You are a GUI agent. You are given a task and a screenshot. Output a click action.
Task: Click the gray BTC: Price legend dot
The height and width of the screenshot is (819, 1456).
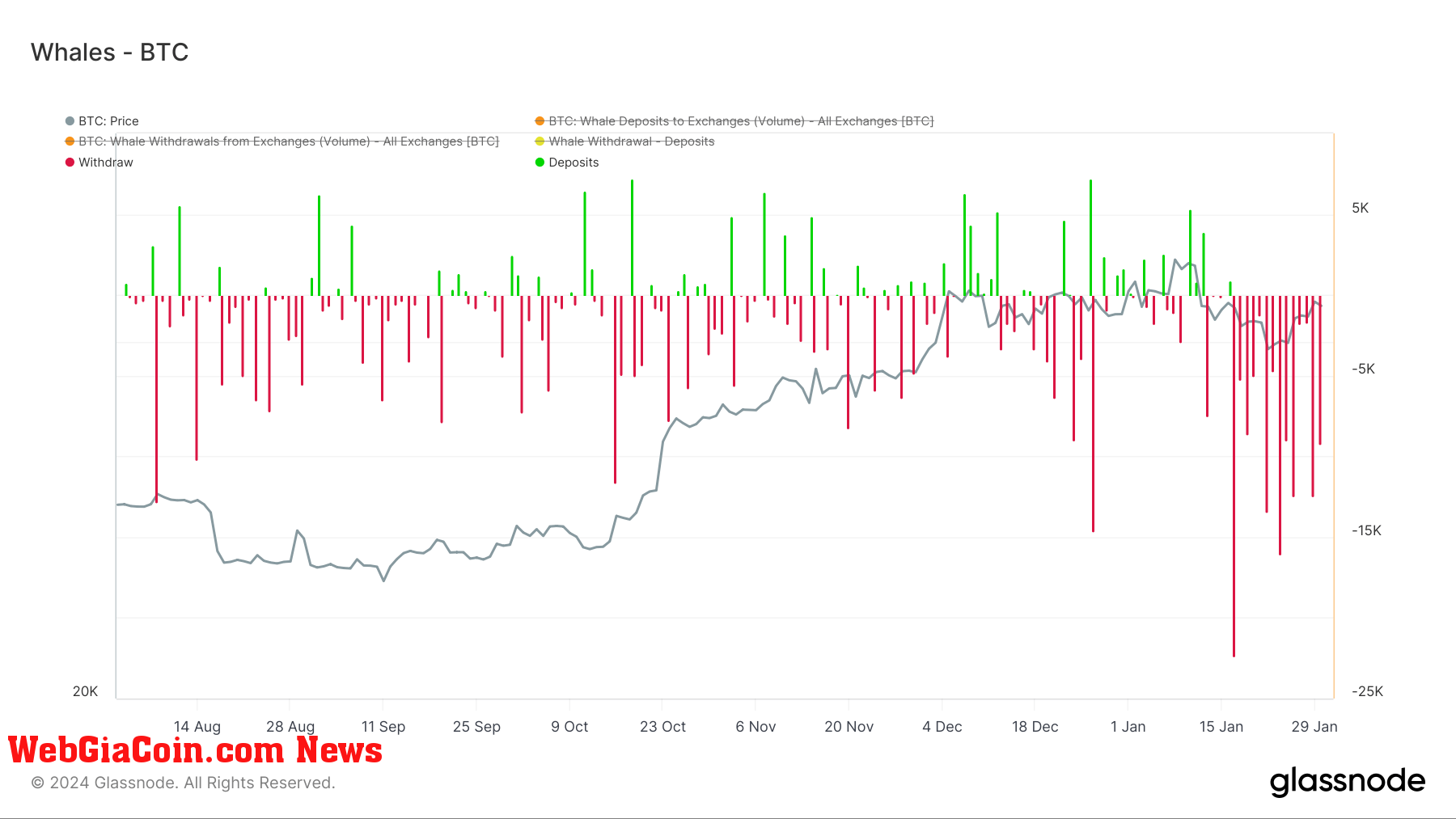70,121
